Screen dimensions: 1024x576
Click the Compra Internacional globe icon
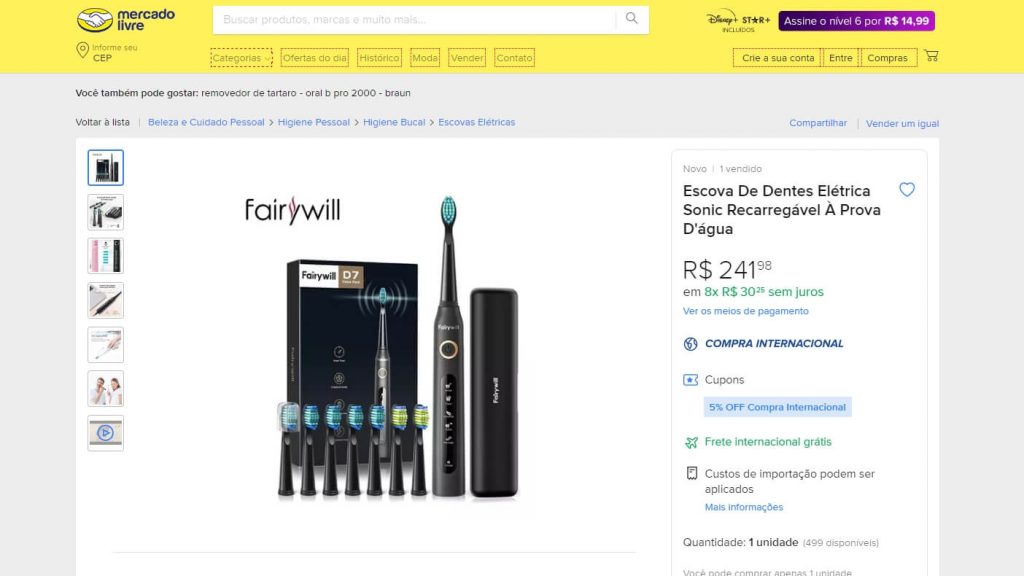tap(690, 344)
